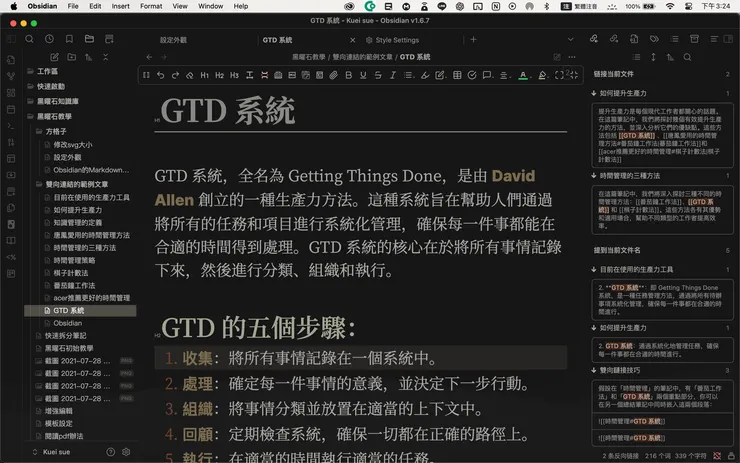Screen dimensions: 740x463
Task: Toggle strikethrough formatting in toolbar
Action: coord(378,76)
